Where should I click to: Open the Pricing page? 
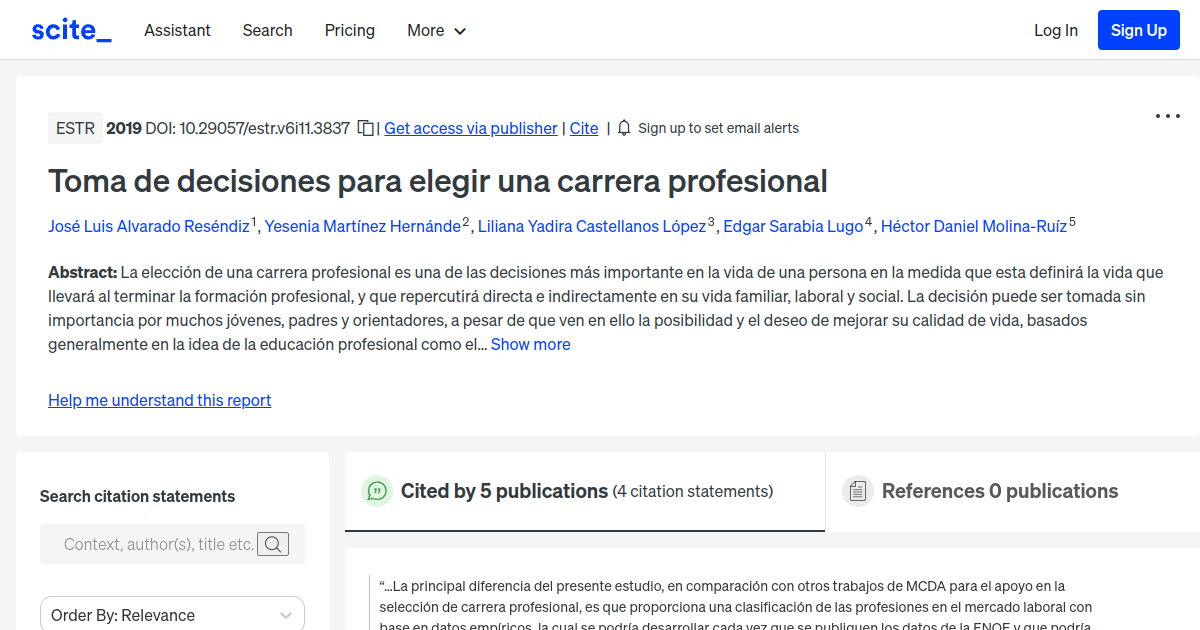tap(349, 30)
